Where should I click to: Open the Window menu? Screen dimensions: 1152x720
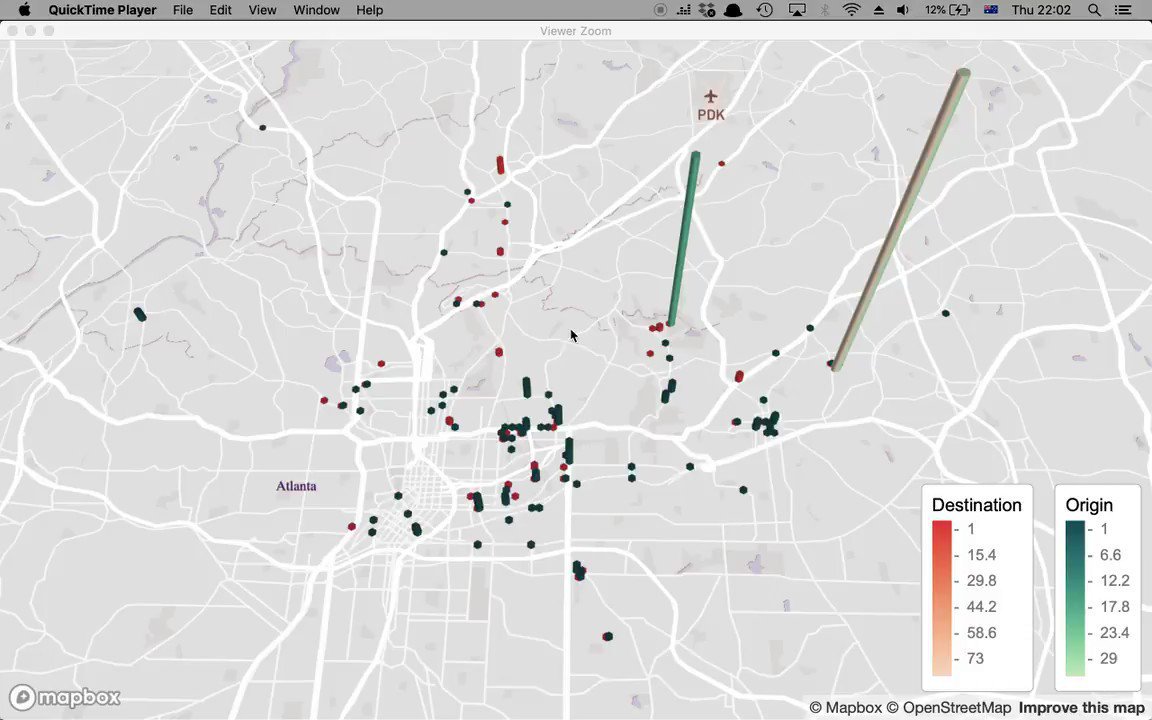[x=316, y=10]
